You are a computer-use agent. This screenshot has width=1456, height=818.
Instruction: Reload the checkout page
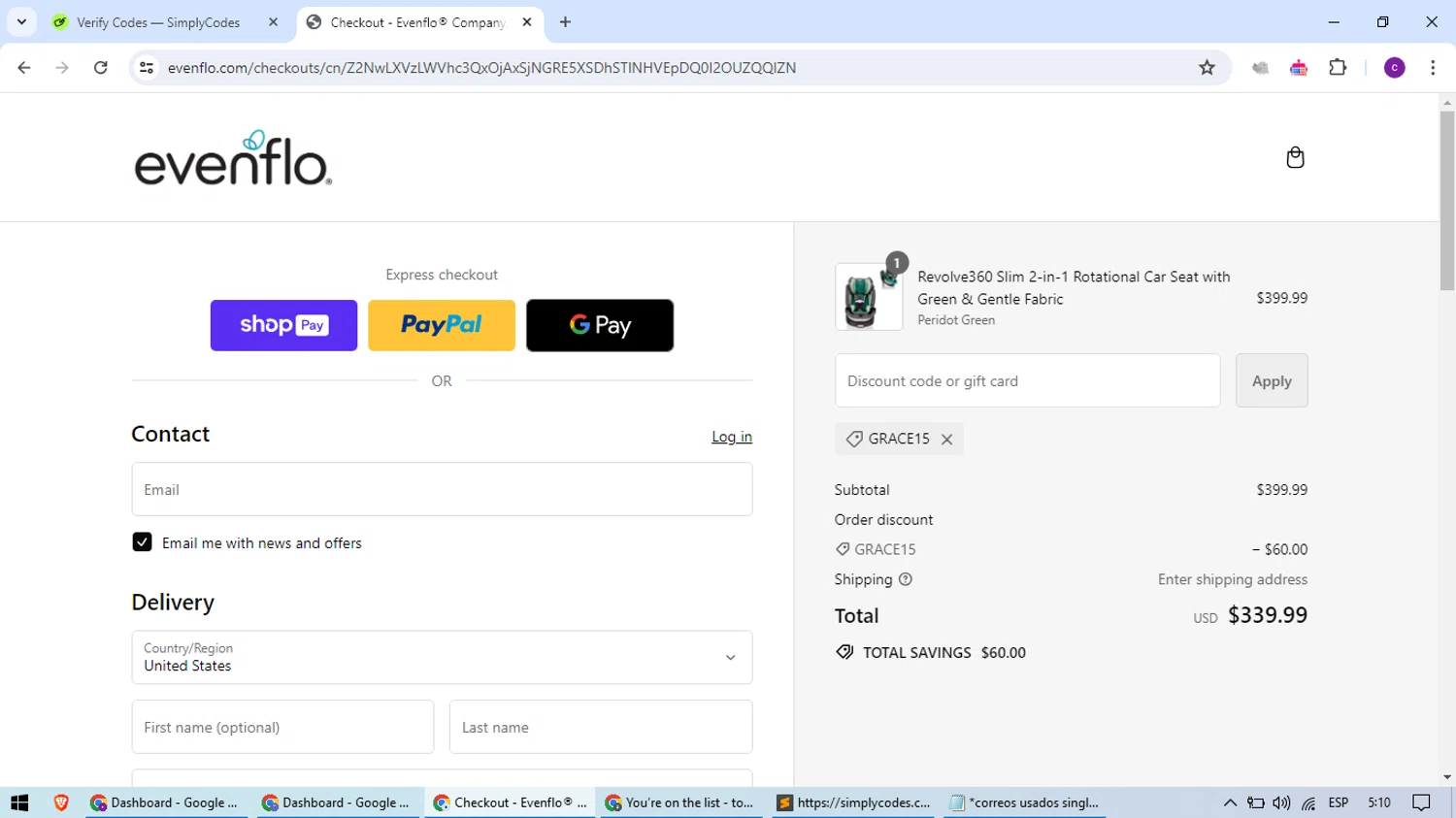pos(101,68)
